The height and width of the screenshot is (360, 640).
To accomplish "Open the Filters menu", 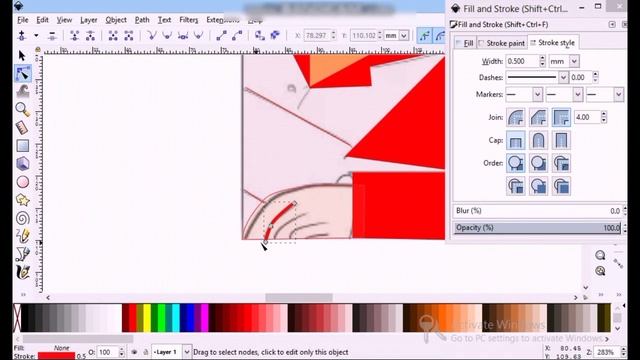I will (x=189, y=20).
